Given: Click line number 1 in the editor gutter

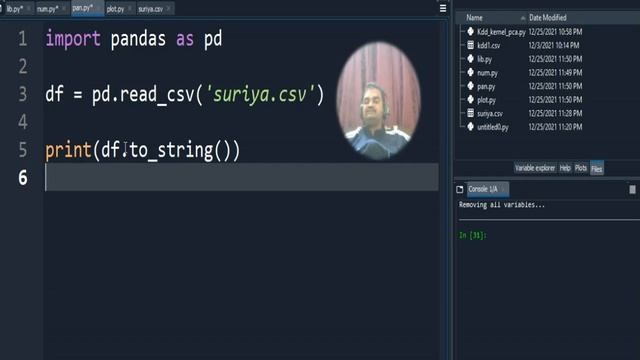Looking at the screenshot, I should [x=23, y=39].
